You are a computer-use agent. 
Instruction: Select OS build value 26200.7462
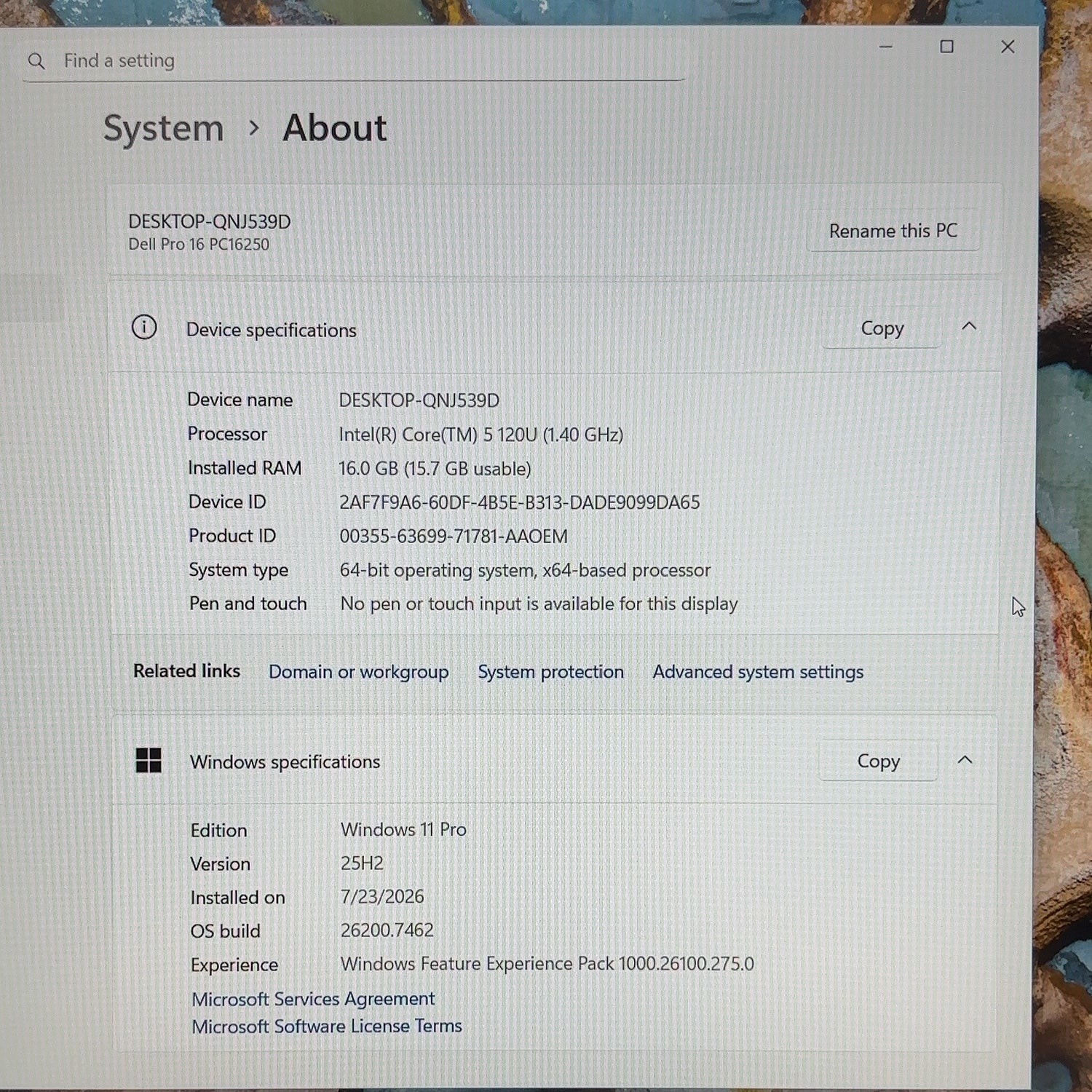387,930
